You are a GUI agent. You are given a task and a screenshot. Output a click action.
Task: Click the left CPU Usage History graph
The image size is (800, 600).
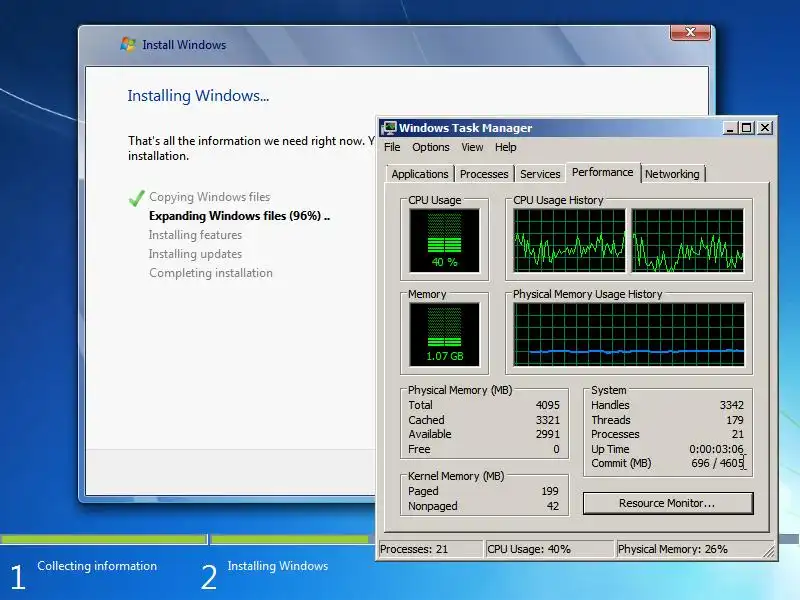click(569, 240)
